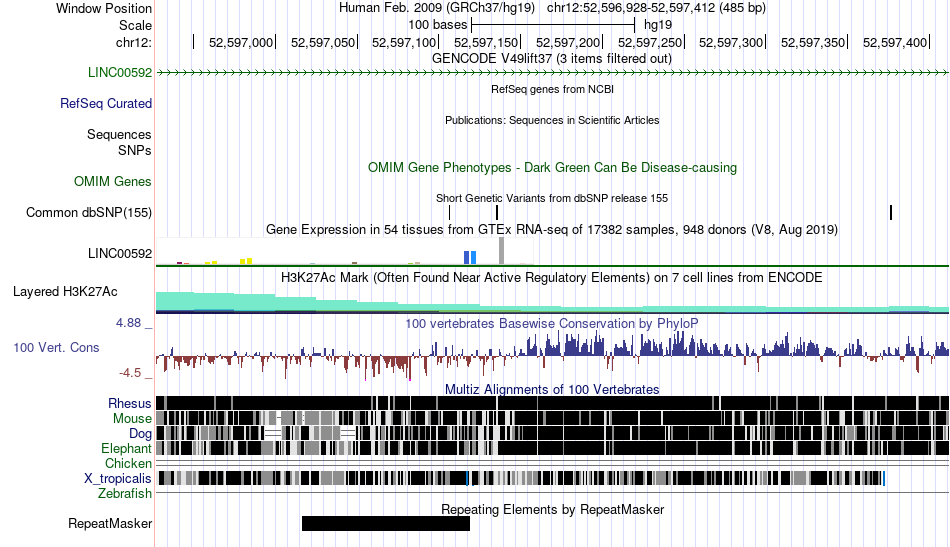The image size is (950, 547).
Task: Click the RepeatMasker track label
Action: [x=110, y=523]
